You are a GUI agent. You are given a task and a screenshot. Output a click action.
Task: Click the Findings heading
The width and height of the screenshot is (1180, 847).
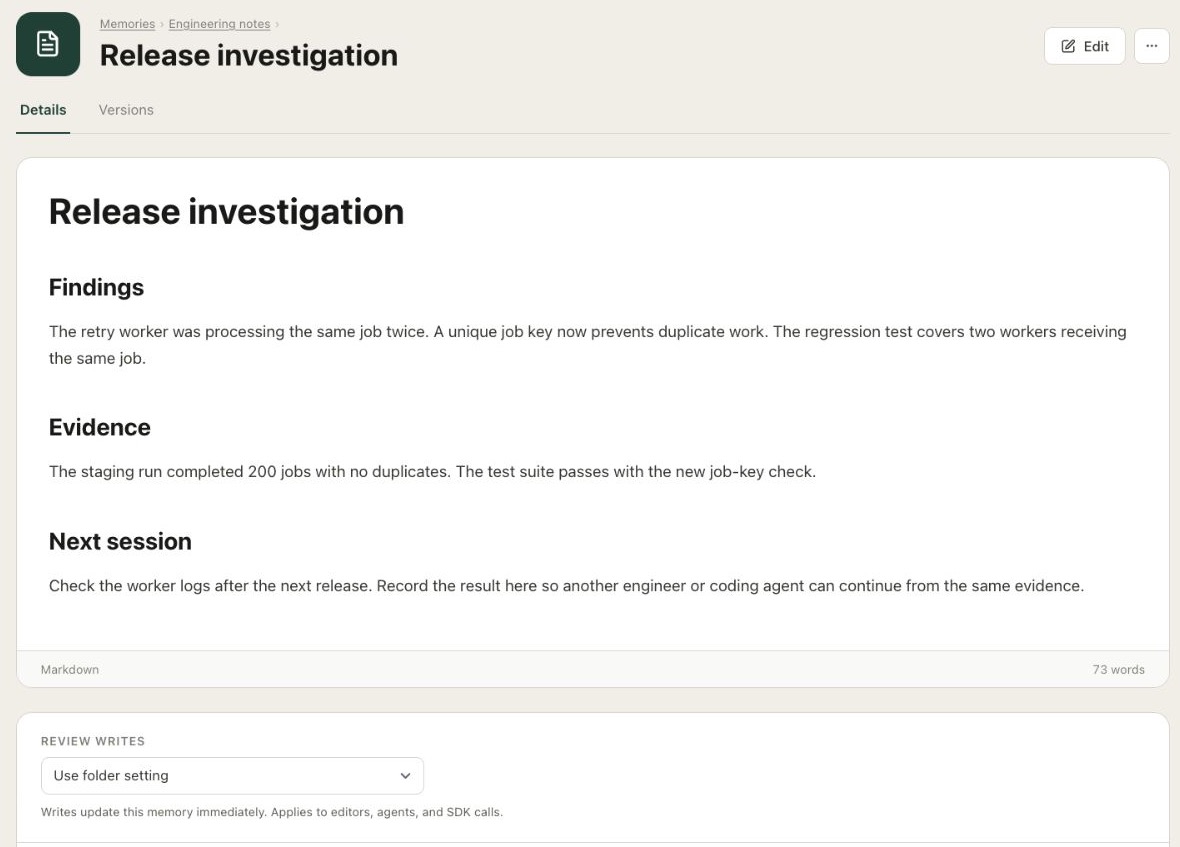pyautogui.click(x=96, y=287)
